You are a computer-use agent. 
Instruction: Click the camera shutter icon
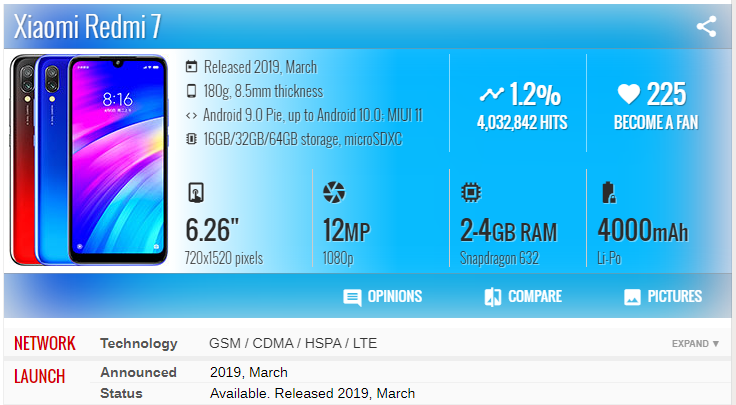pyautogui.click(x=332, y=192)
